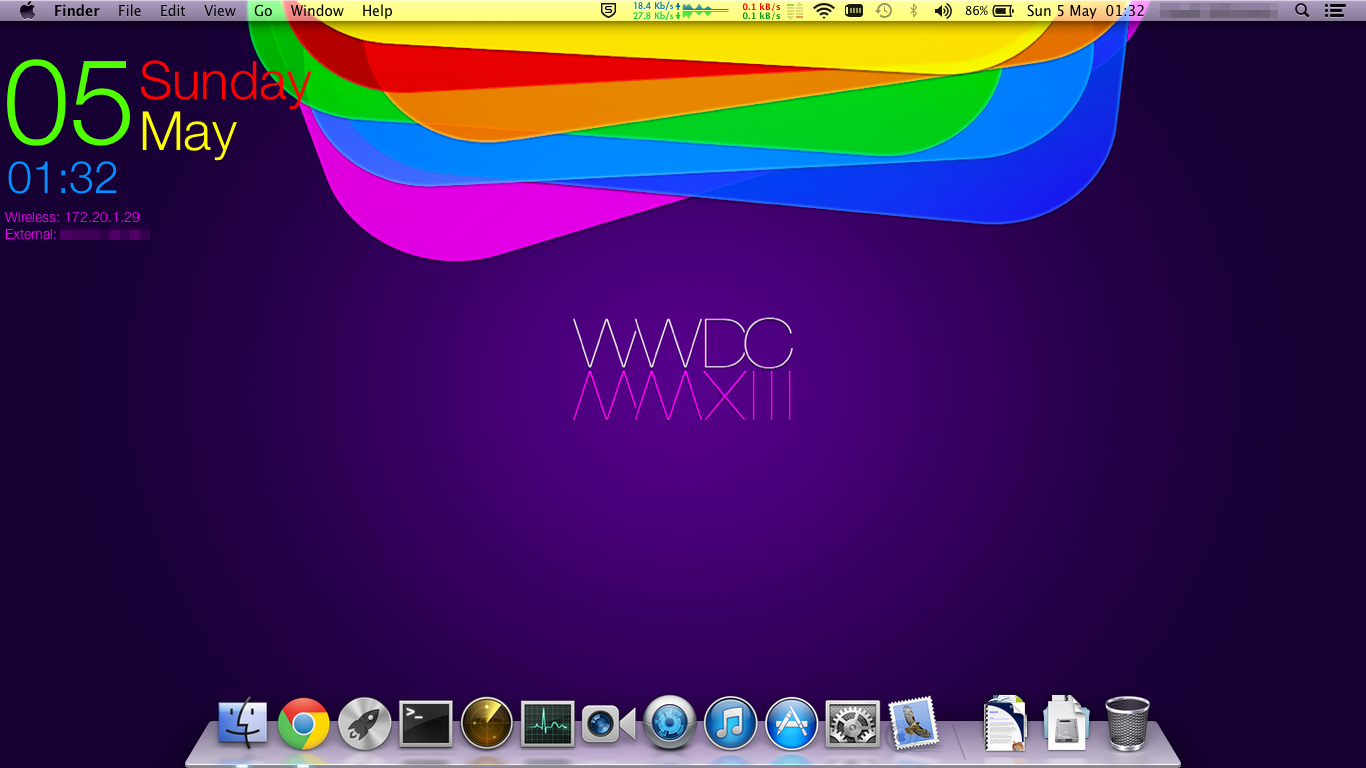Open the blurred user account menu
Viewport: 1366px width, 768px height.
click(x=1219, y=11)
